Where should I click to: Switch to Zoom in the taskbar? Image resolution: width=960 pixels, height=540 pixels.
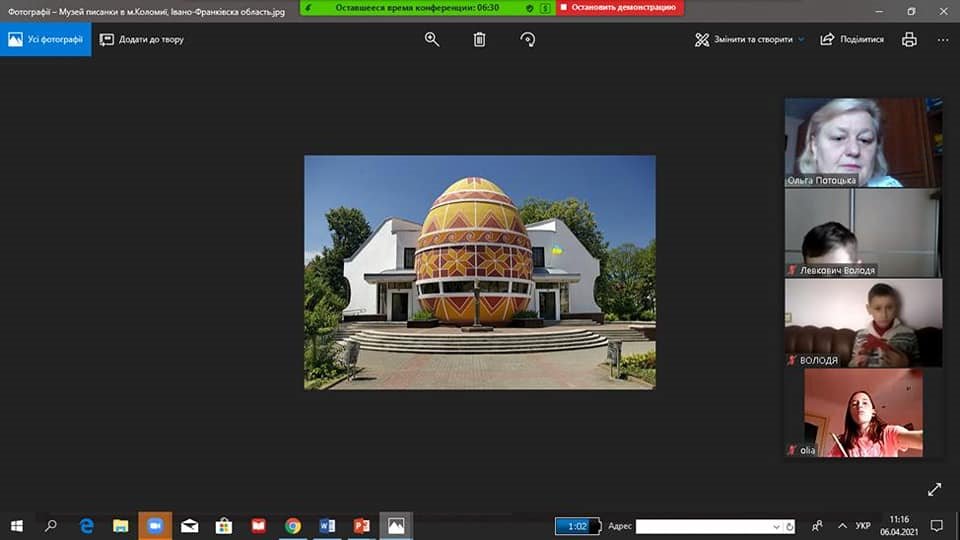point(155,526)
